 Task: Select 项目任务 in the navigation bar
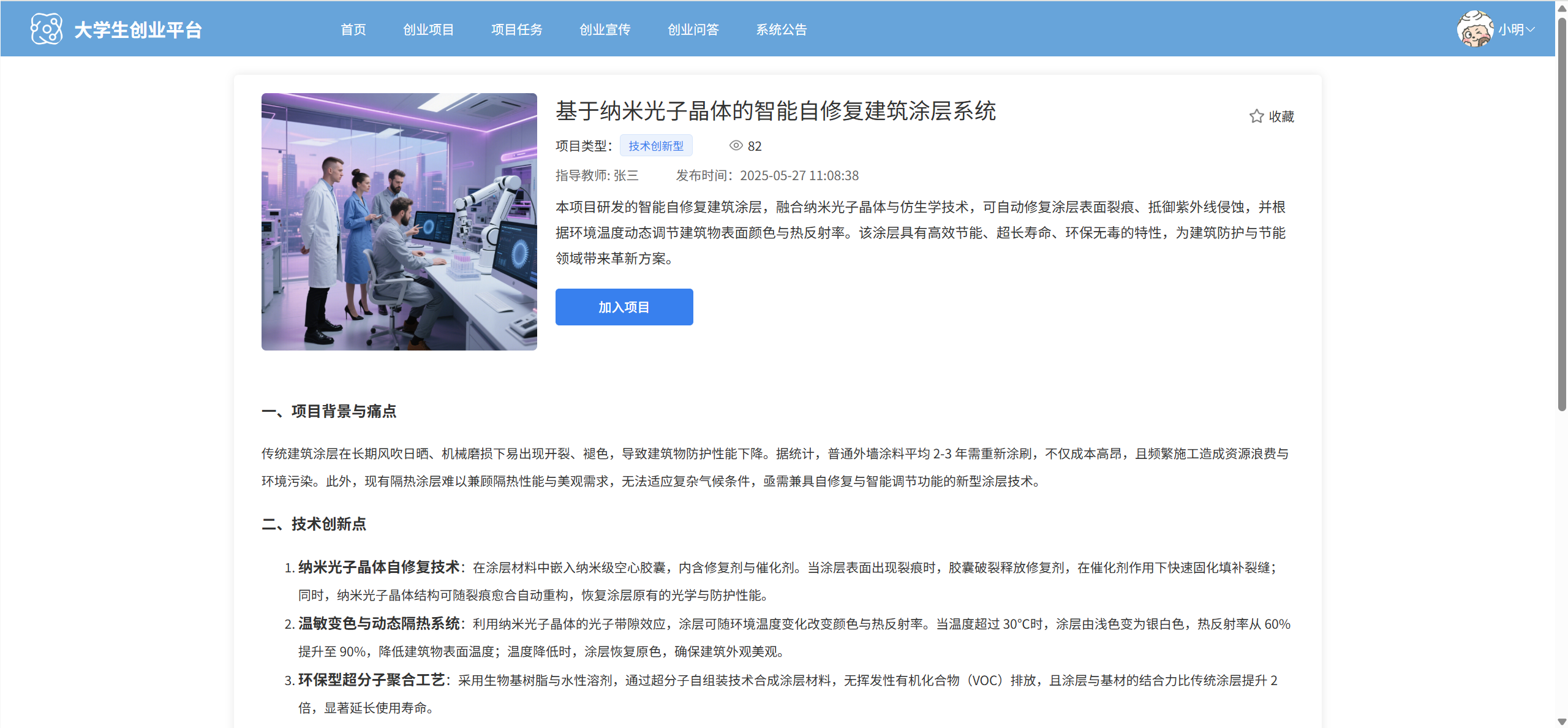(x=516, y=29)
